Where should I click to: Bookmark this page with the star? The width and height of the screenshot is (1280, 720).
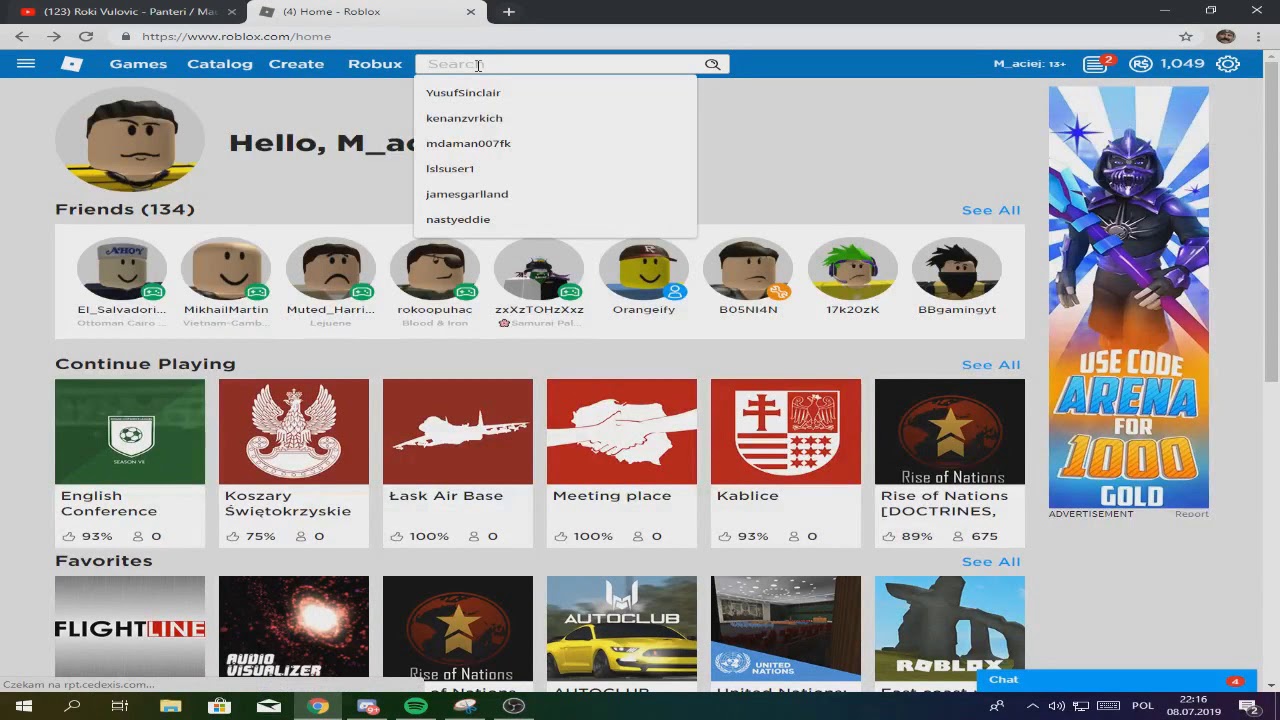tap(1186, 36)
